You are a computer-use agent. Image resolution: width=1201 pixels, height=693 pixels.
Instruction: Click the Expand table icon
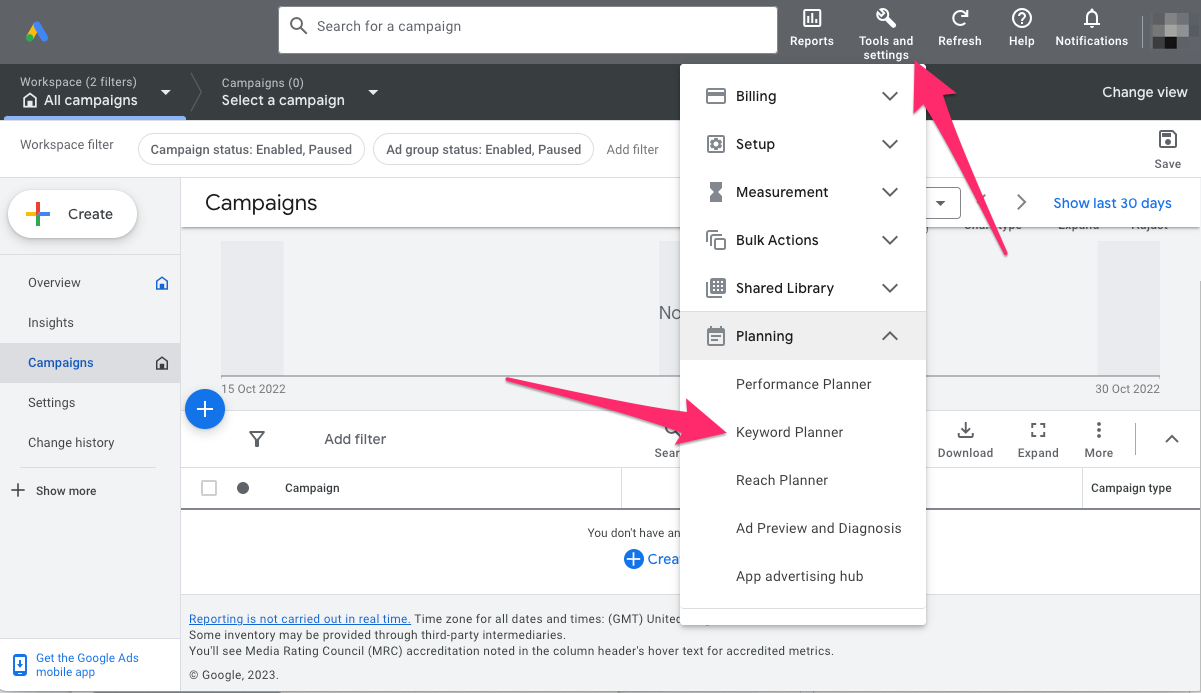[x=1038, y=430]
